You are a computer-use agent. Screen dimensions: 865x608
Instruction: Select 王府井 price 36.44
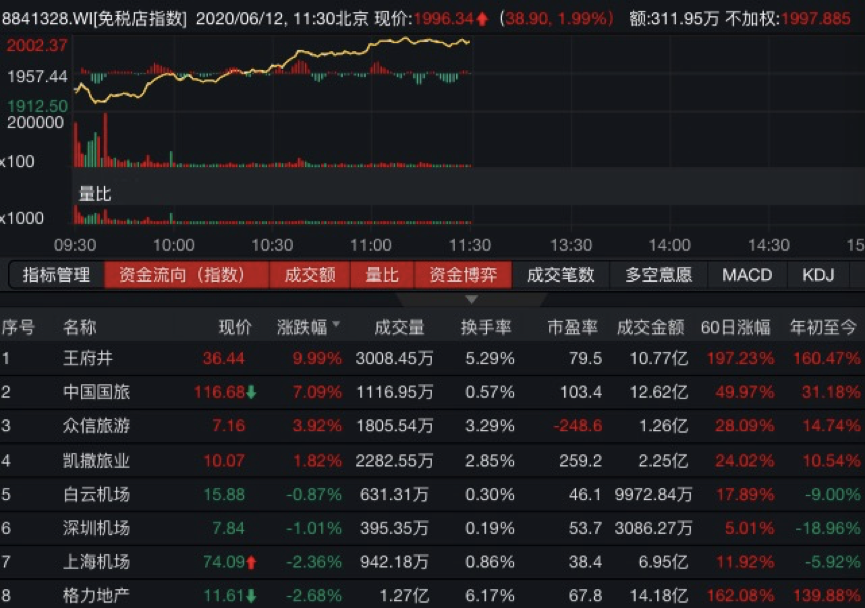pos(223,359)
